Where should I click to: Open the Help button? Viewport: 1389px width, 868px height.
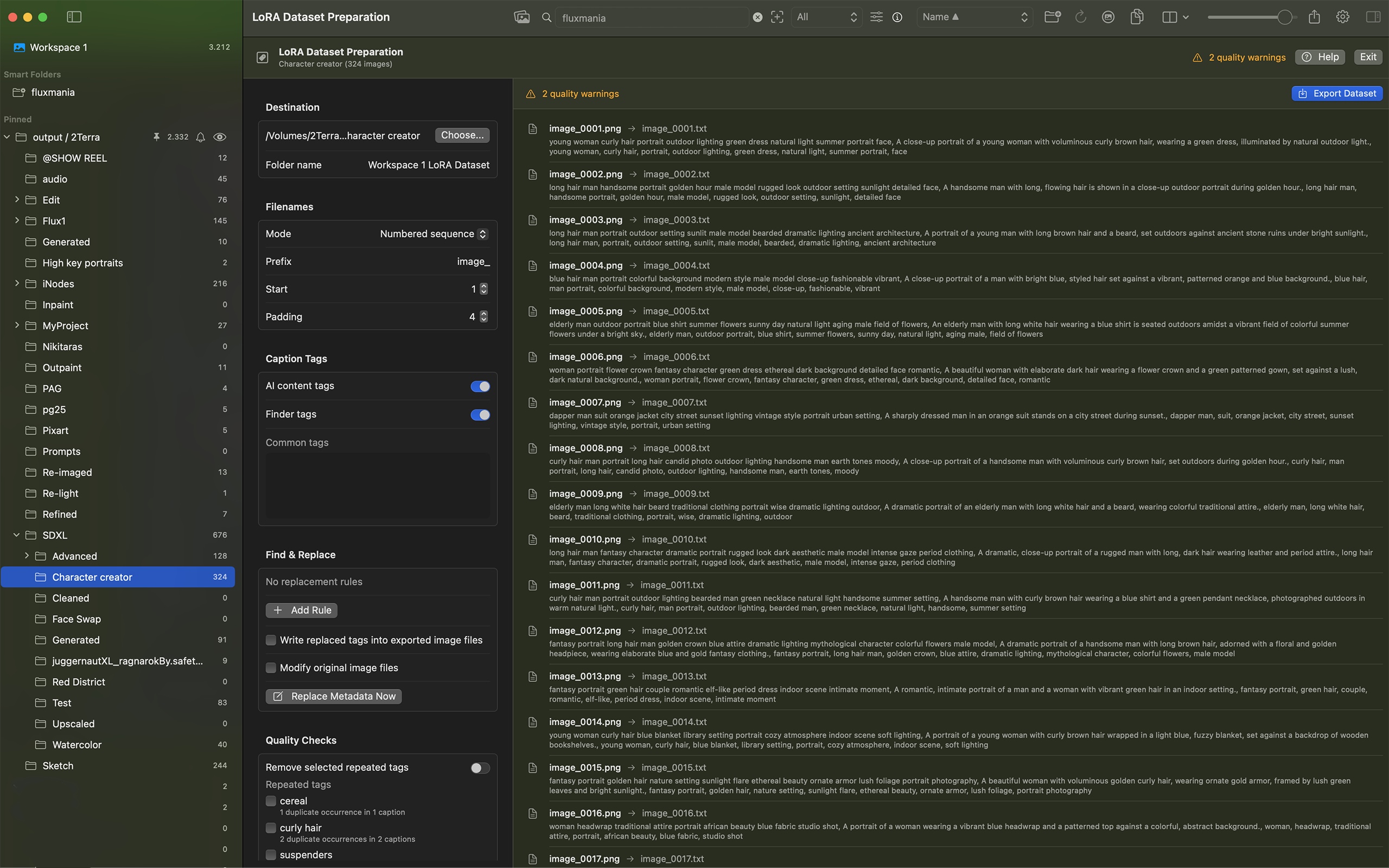[1320, 57]
